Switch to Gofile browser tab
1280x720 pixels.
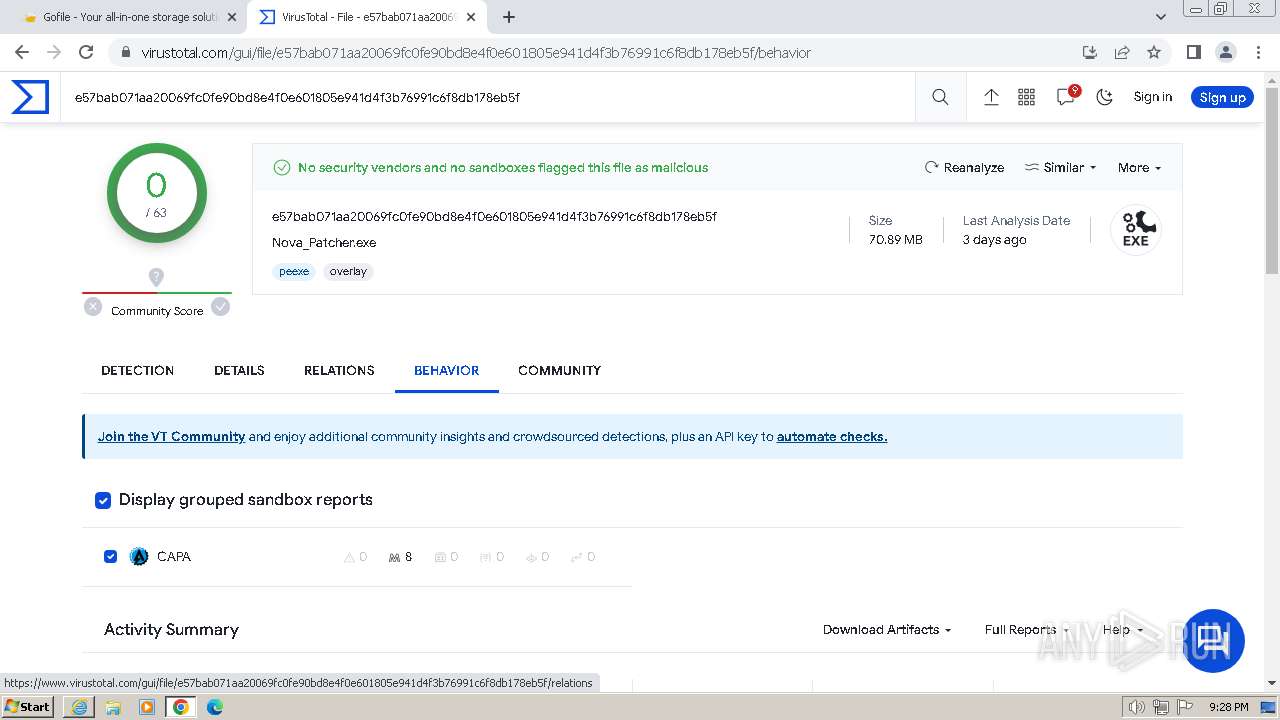pos(128,17)
